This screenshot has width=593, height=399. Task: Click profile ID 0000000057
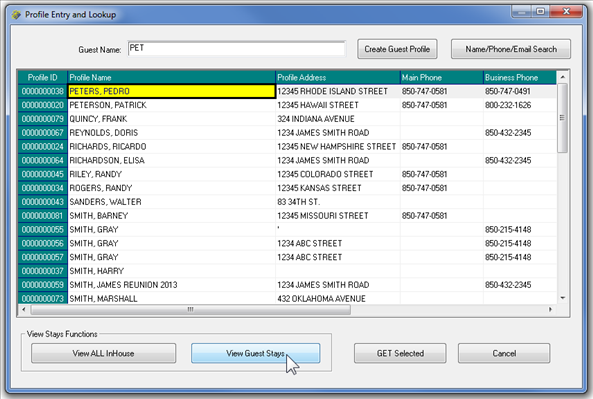pyautogui.click(x=43, y=257)
